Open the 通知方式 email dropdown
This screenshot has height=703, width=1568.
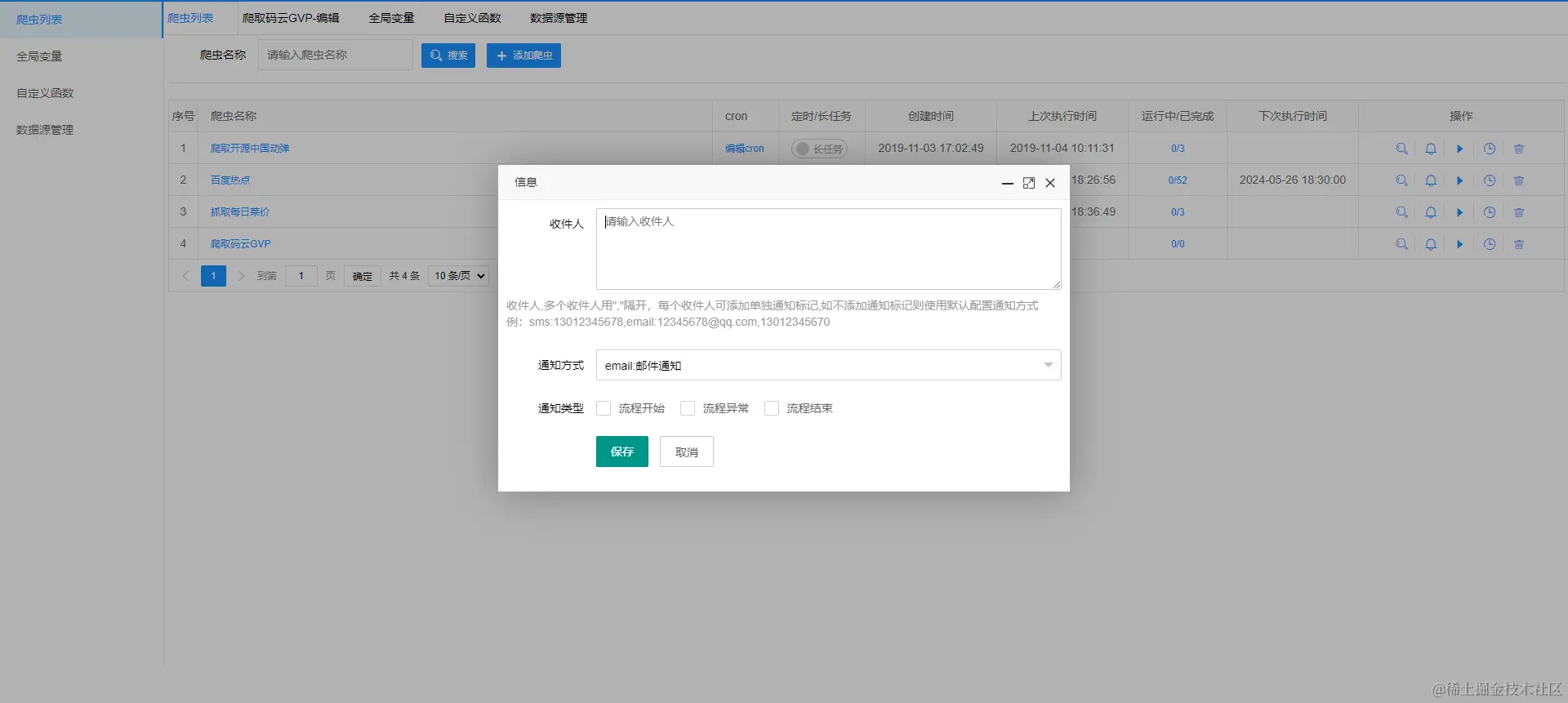[828, 365]
